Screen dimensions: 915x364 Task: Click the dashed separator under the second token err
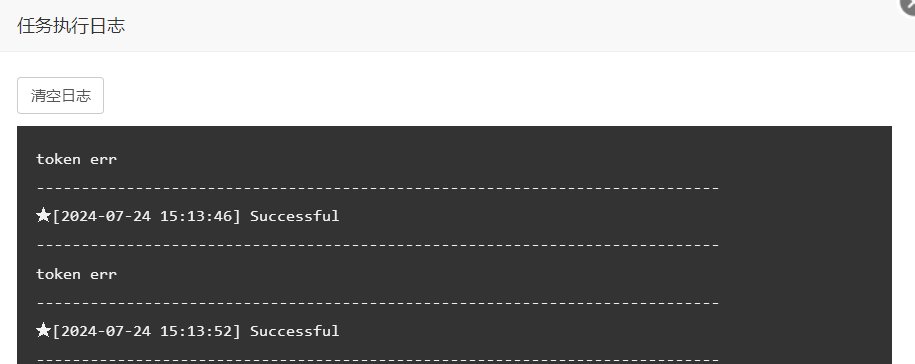click(378, 303)
